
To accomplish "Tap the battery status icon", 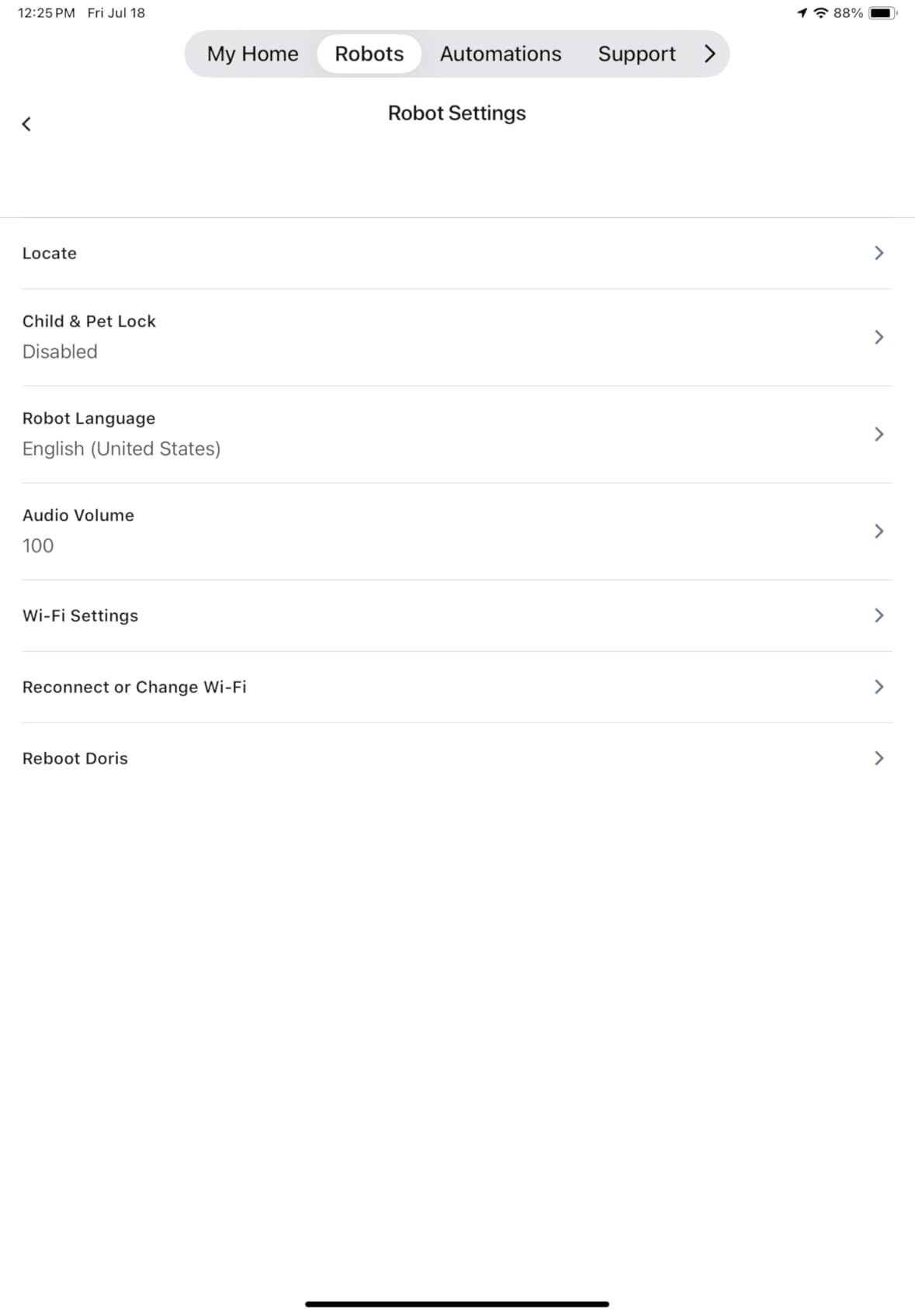I will tap(882, 12).
